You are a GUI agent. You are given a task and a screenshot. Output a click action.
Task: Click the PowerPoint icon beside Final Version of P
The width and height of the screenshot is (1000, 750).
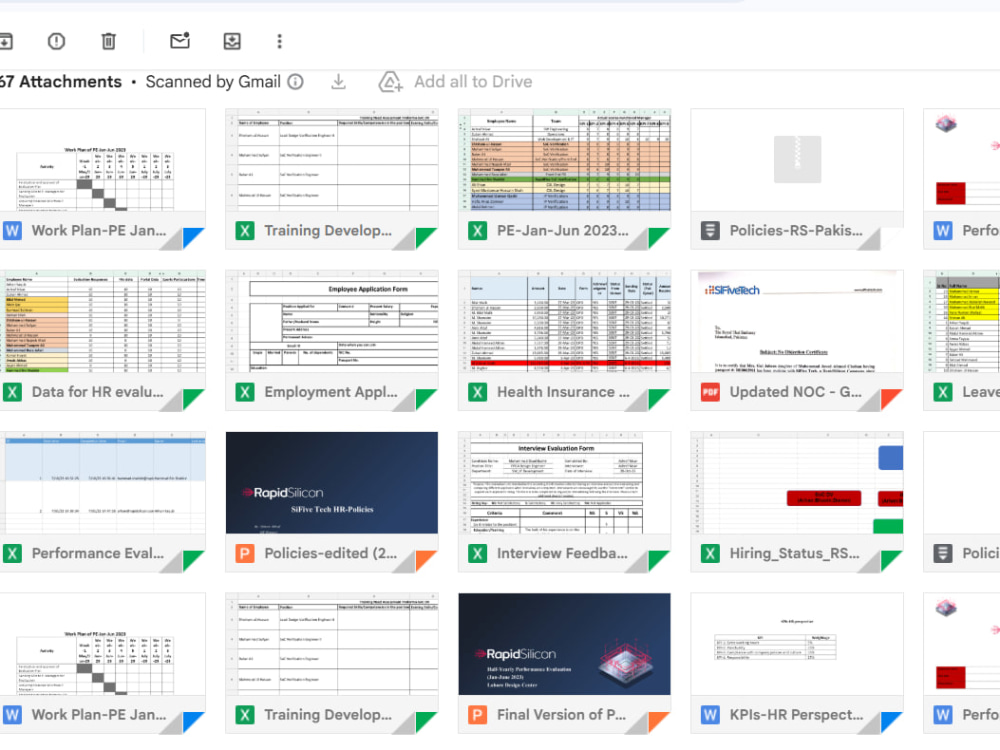pos(477,714)
